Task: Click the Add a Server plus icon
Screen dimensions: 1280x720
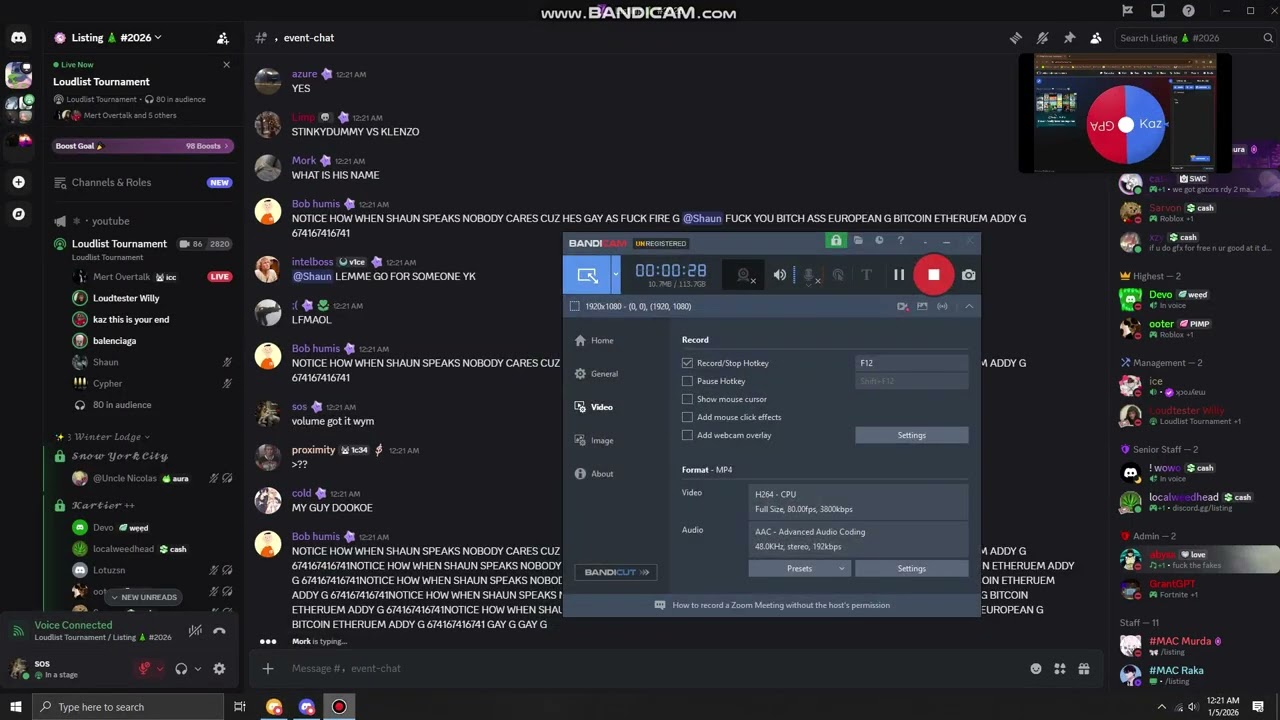Action: point(18,182)
